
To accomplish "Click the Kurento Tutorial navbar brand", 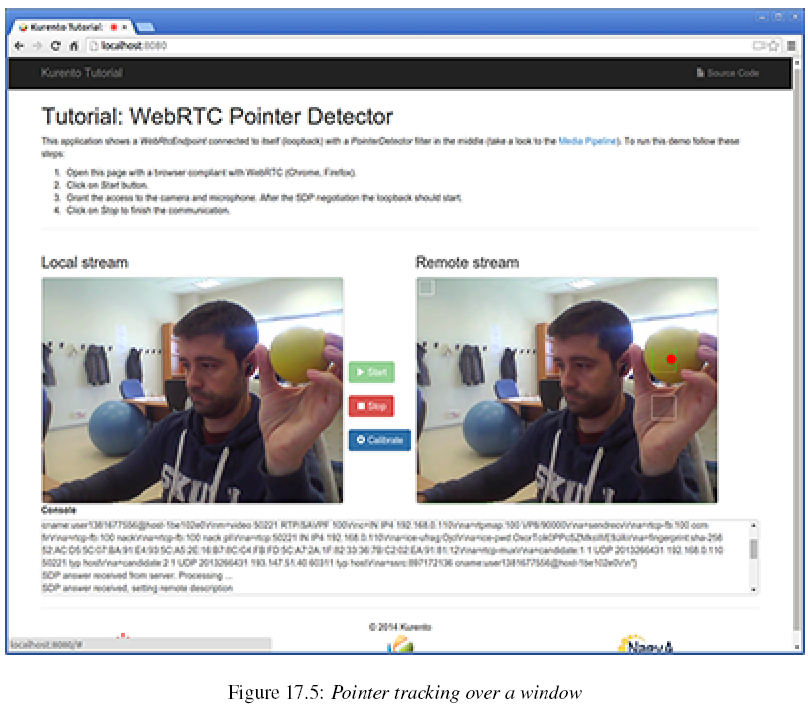I will pos(81,73).
